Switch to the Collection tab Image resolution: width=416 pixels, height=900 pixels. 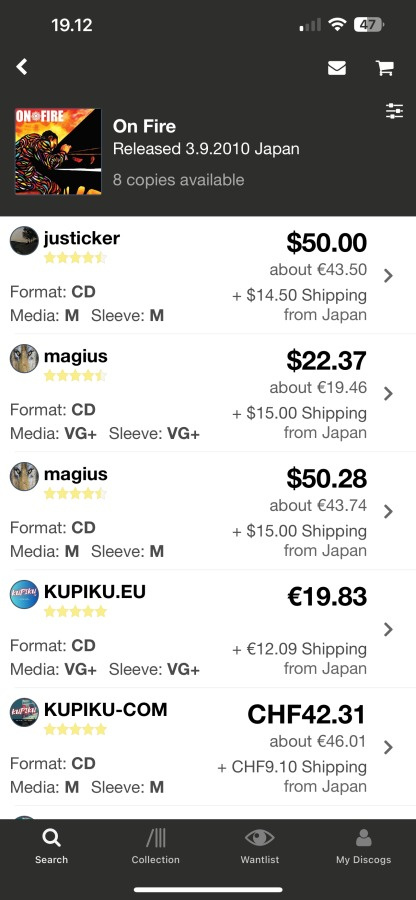tap(155, 847)
